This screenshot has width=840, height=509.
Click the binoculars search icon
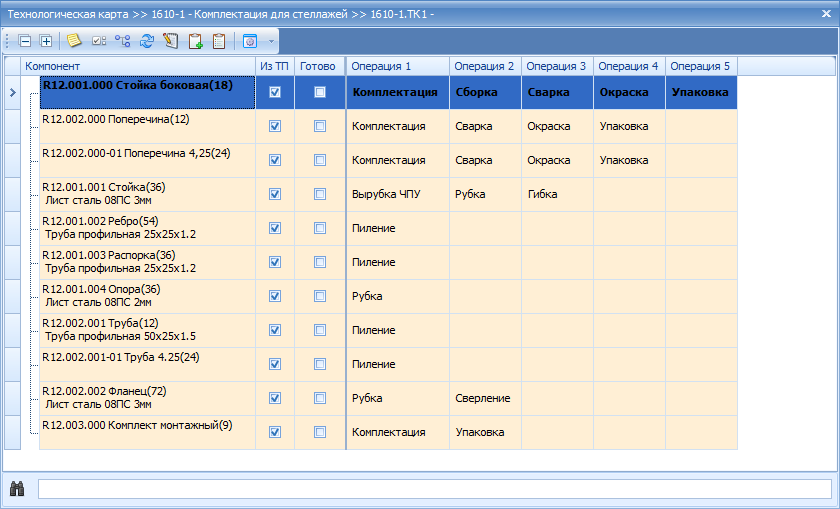tap(17, 489)
